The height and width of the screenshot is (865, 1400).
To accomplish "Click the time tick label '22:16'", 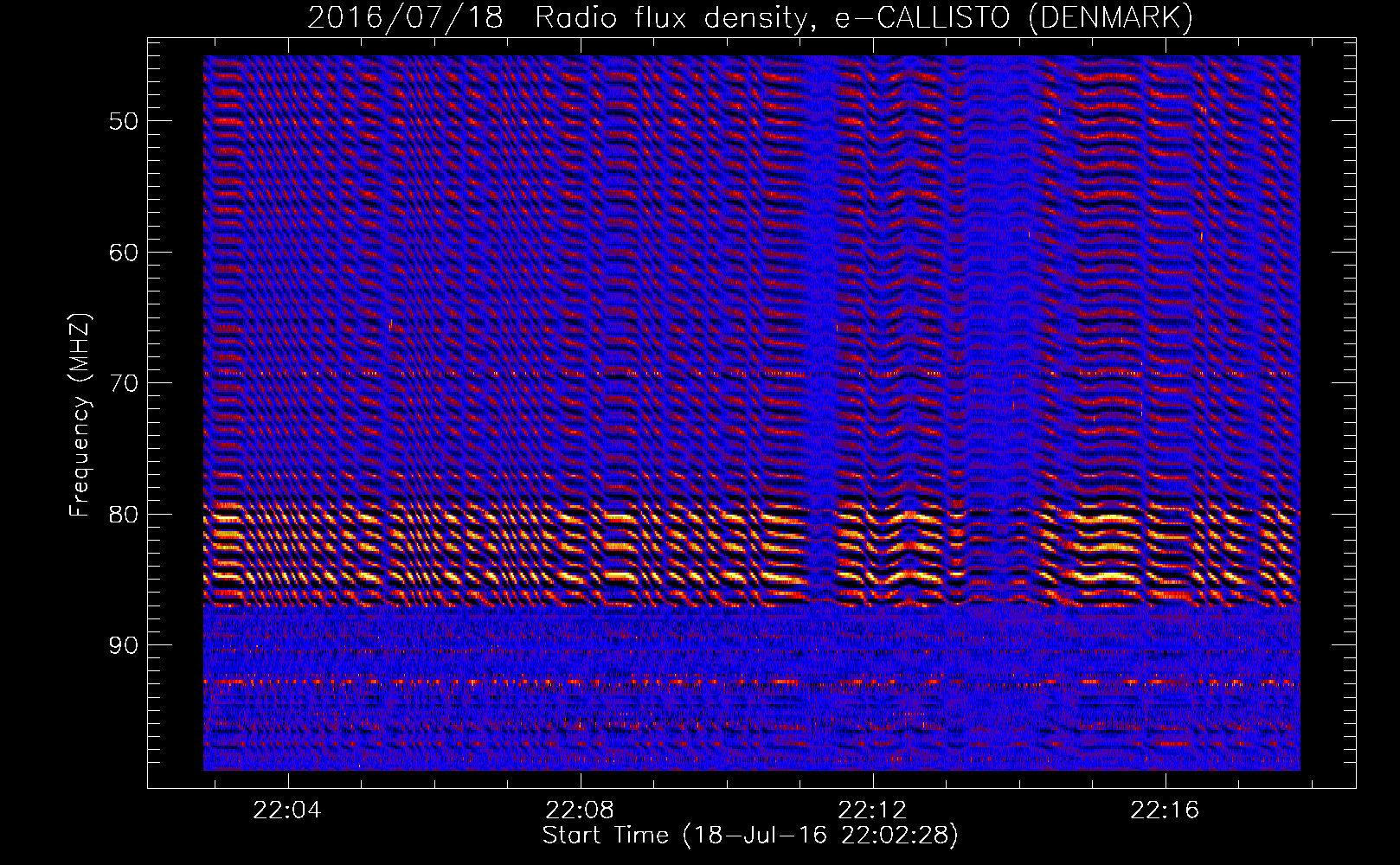I will [x=1165, y=810].
